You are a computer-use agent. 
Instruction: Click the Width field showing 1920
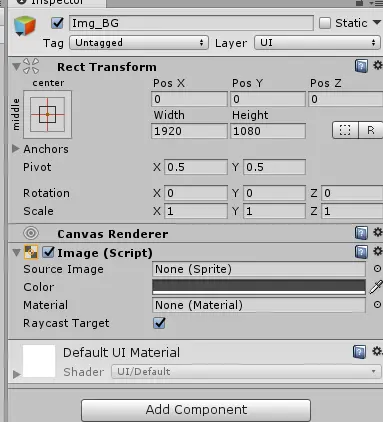(189, 131)
